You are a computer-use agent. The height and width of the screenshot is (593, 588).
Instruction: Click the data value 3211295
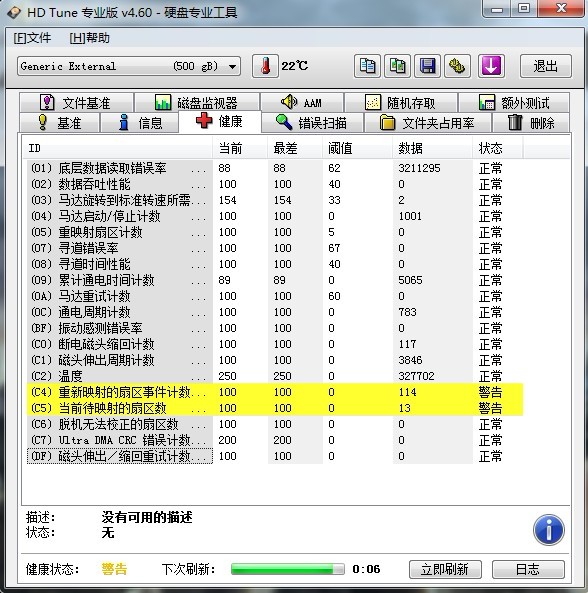point(419,168)
